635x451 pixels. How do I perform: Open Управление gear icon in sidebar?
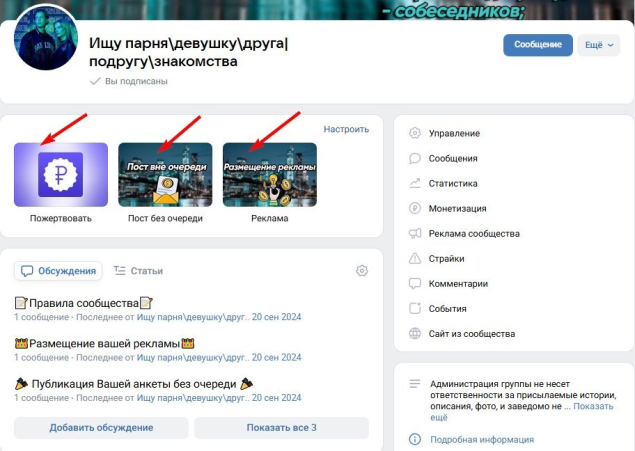coord(415,133)
